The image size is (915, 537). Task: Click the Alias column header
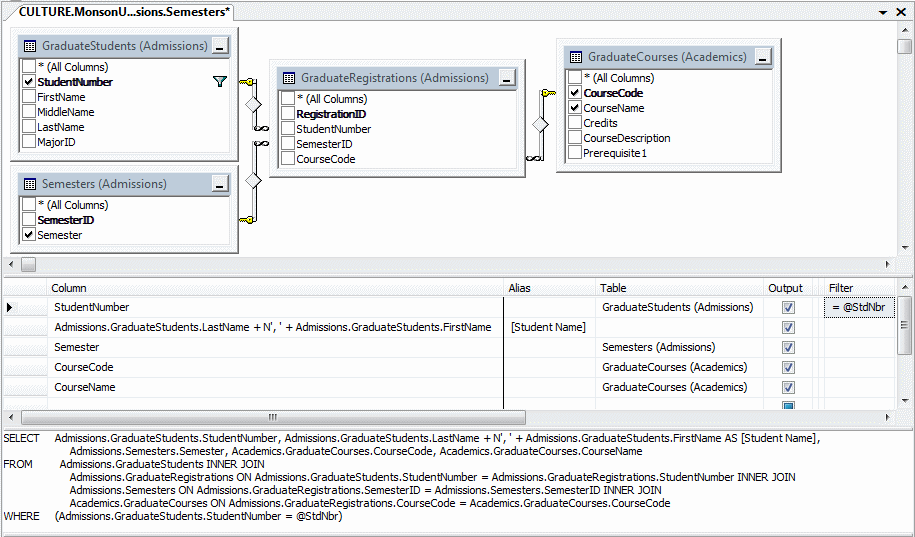click(550, 288)
